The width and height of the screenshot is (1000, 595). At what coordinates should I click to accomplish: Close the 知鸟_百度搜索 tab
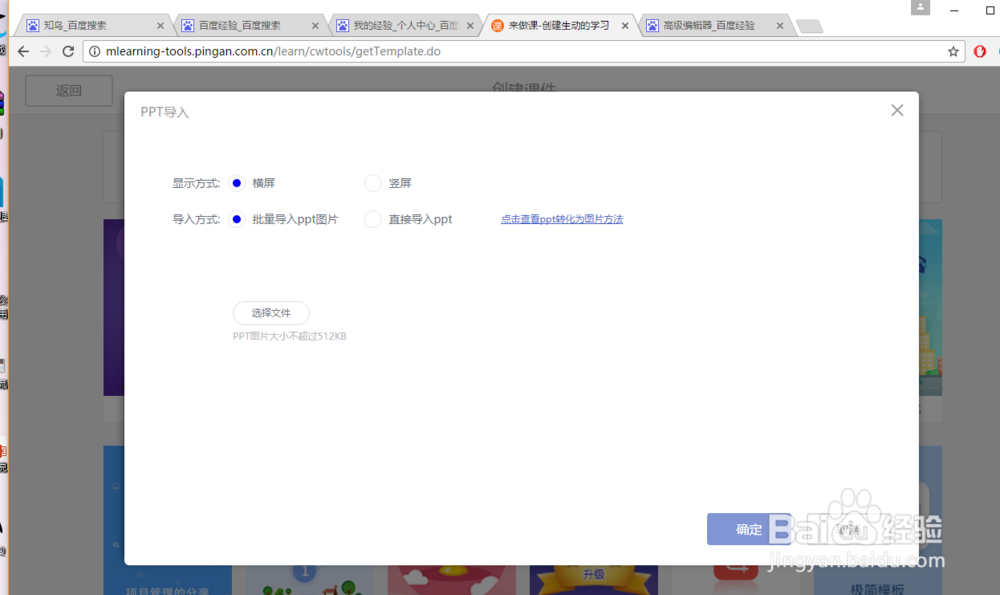(160, 26)
